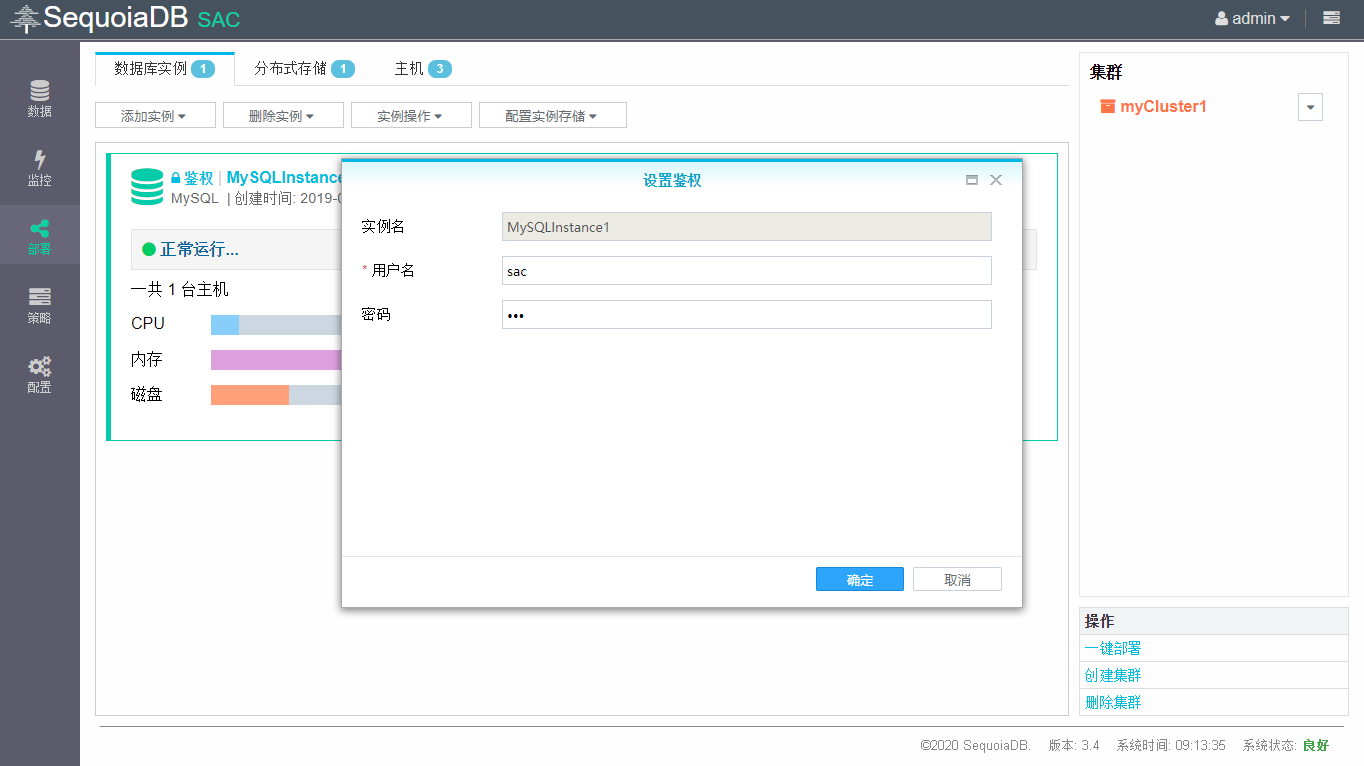Expand the myCluster1 cluster options arrow
The width and height of the screenshot is (1364, 766).
(x=1310, y=107)
